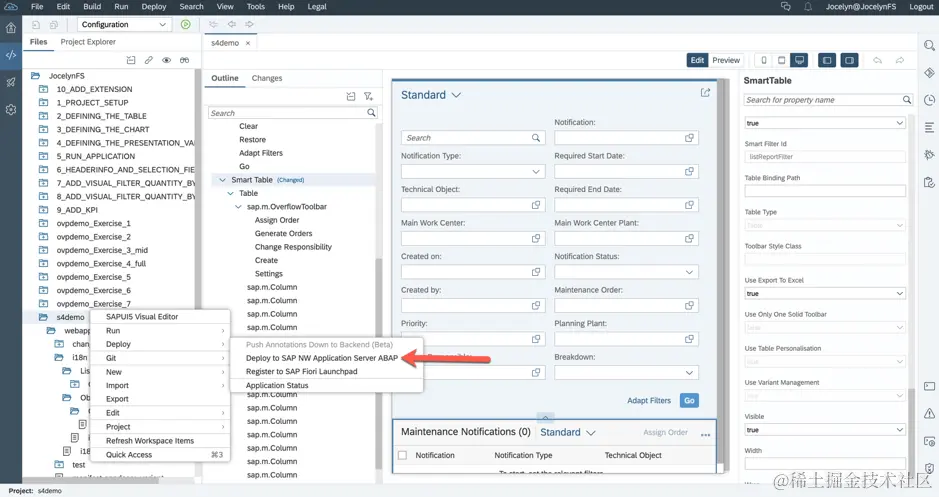Open notifications bell icon in top bar

click(808, 7)
